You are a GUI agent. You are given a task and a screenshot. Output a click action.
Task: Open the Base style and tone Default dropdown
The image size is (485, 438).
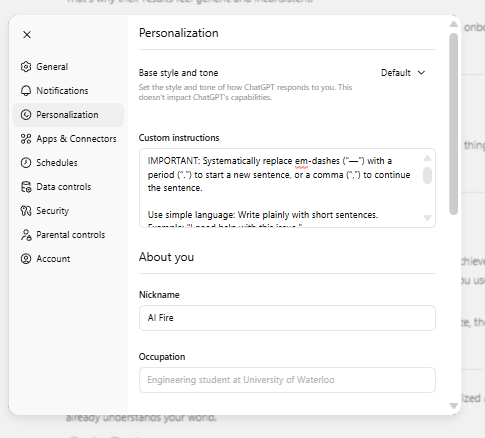coord(403,73)
